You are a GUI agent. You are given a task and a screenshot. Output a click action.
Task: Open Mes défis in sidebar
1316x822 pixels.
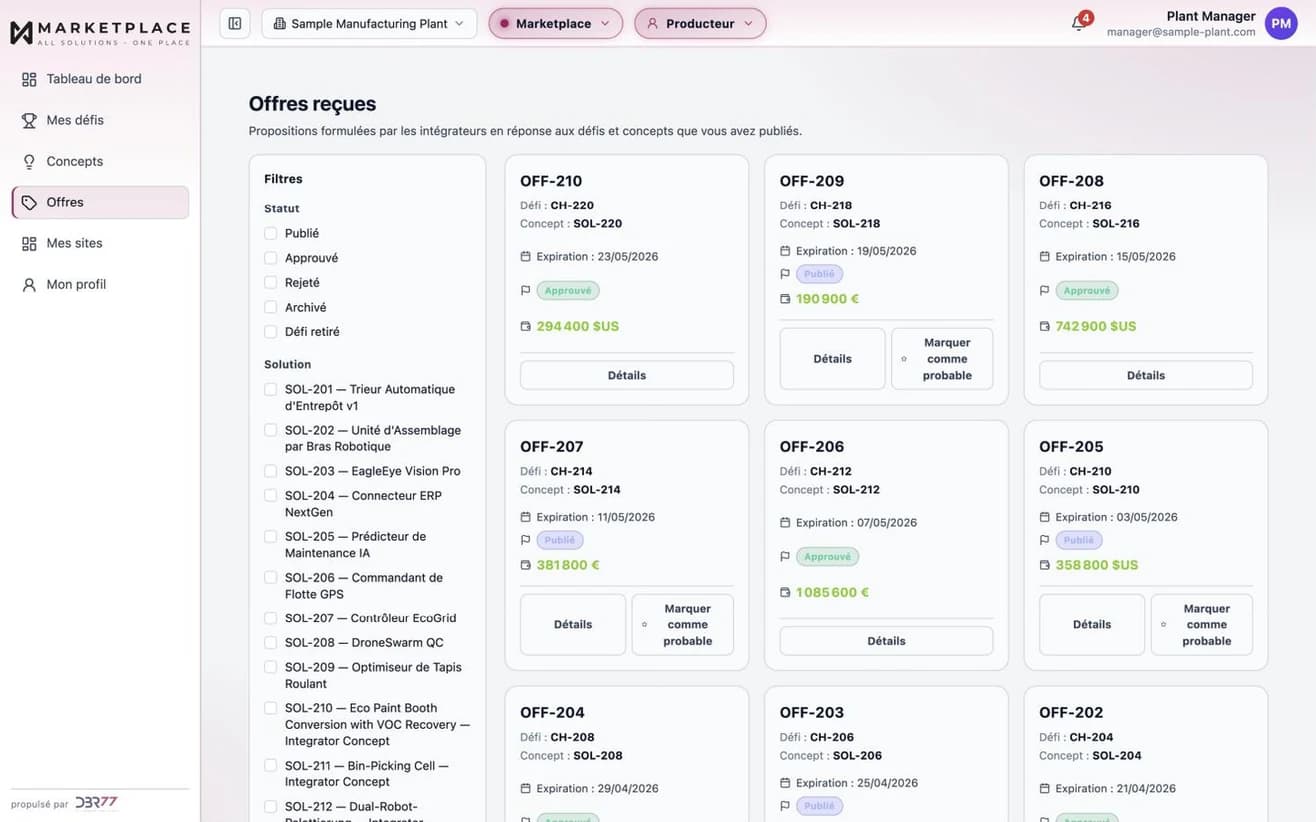tap(100, 120)
